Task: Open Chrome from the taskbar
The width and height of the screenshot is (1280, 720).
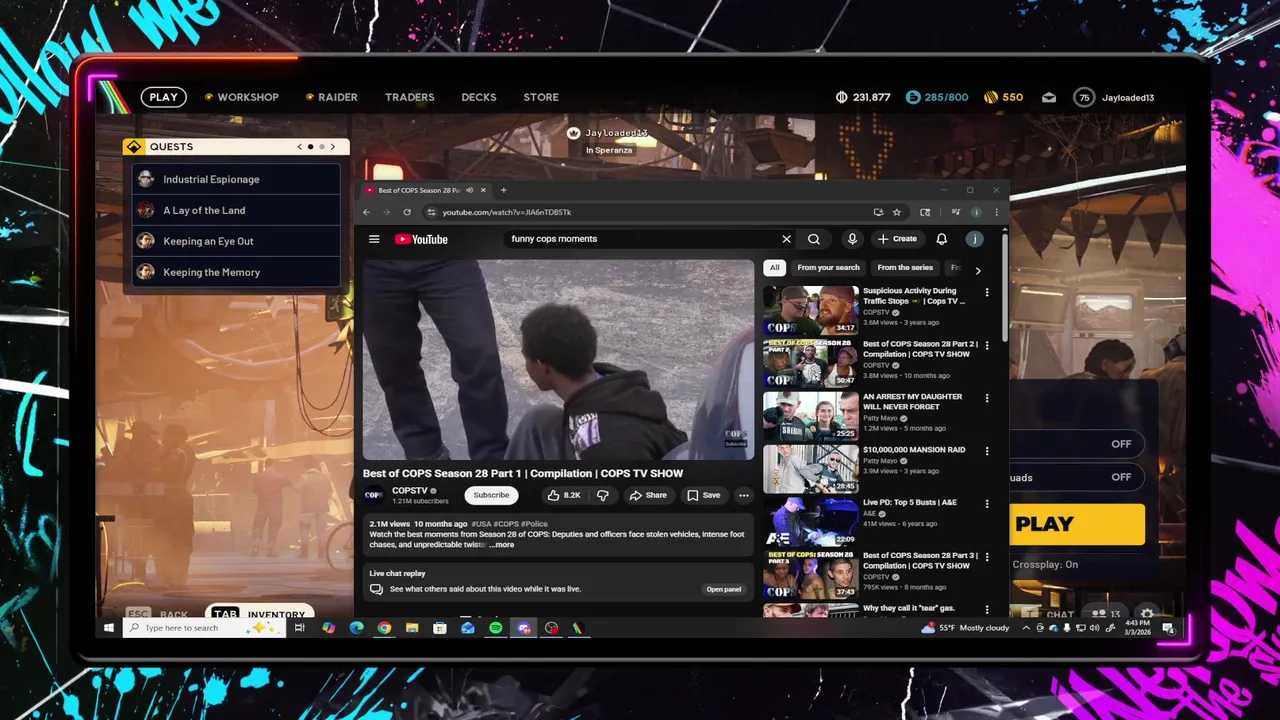Action: tap(384, 628)
